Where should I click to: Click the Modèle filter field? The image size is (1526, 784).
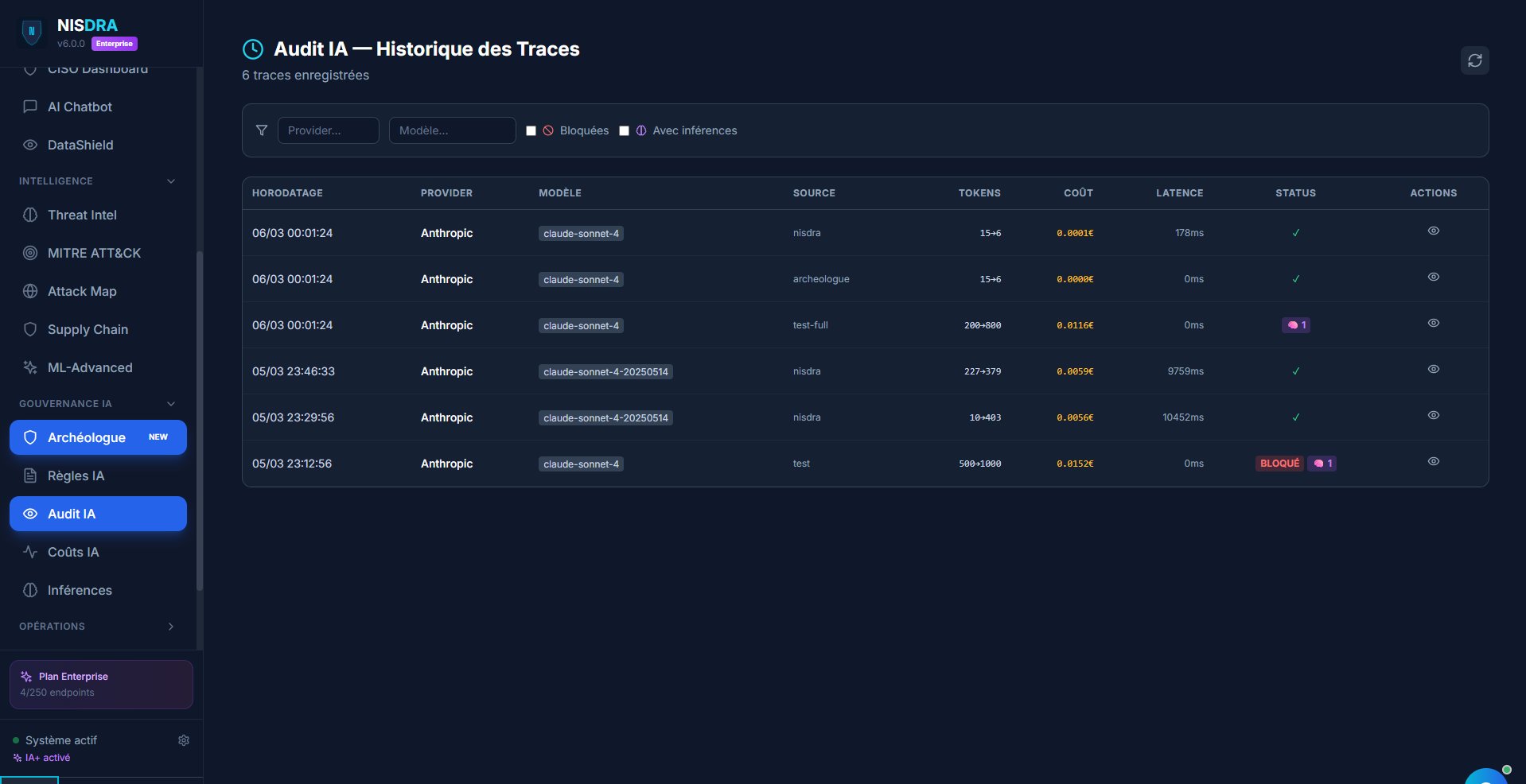click(x=452, y=130)
